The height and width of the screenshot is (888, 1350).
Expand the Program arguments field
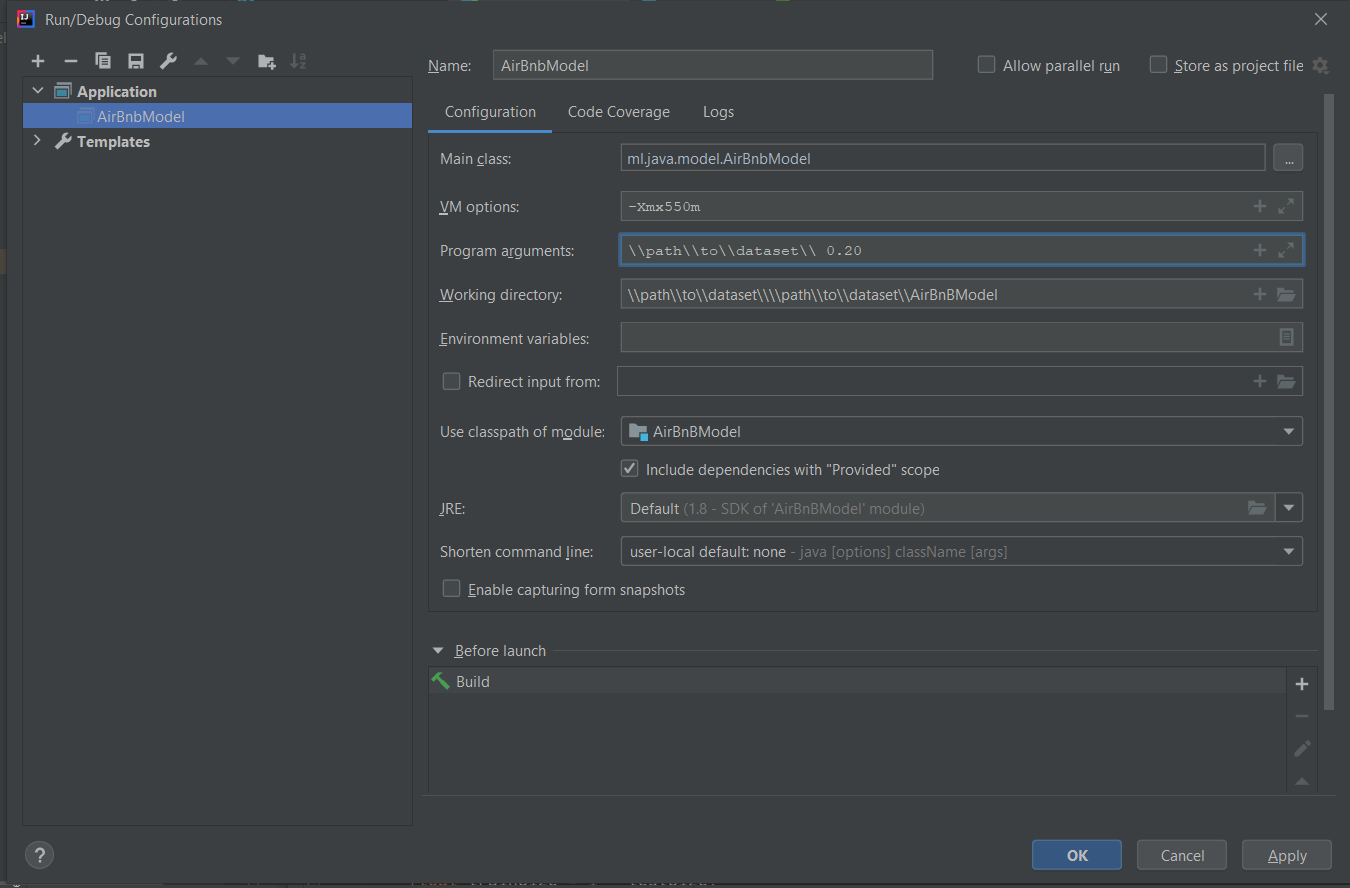(1287, 250)
